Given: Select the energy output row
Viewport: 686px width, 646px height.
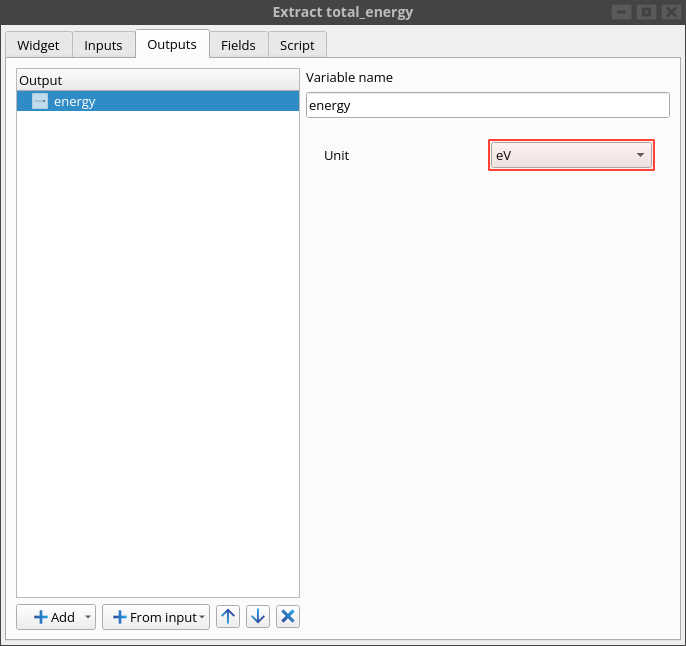Looking at the screenshot, I should coord(158,101).
